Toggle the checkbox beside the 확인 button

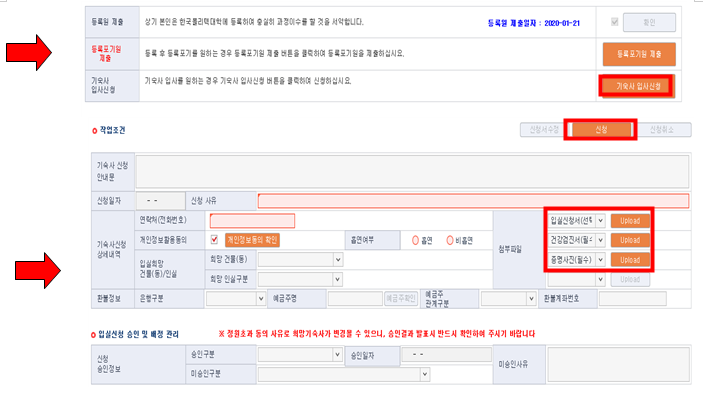(615, 22)
